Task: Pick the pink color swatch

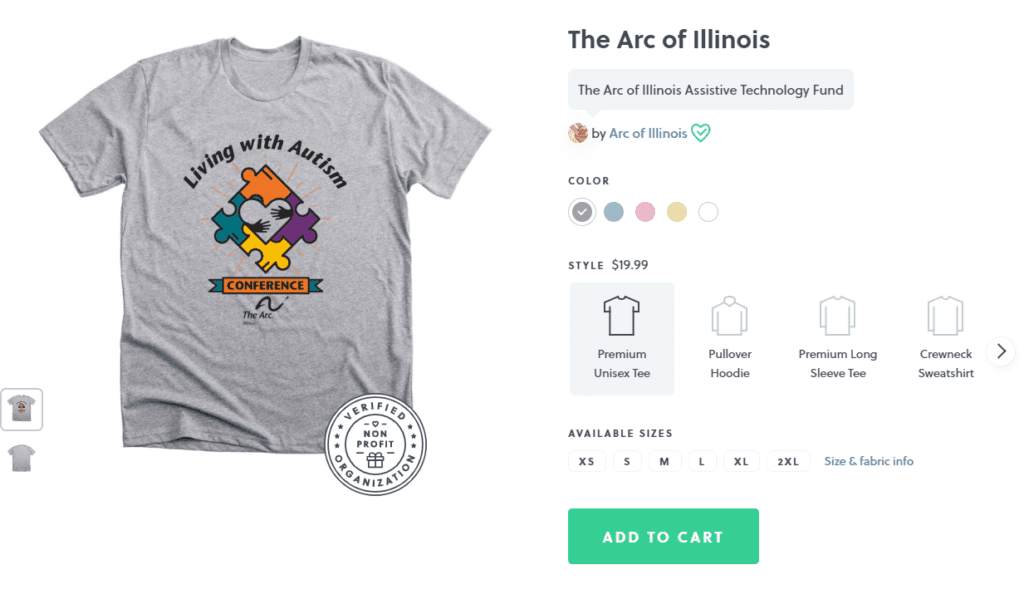Action: pyautogui.click(x=645, y=212)
